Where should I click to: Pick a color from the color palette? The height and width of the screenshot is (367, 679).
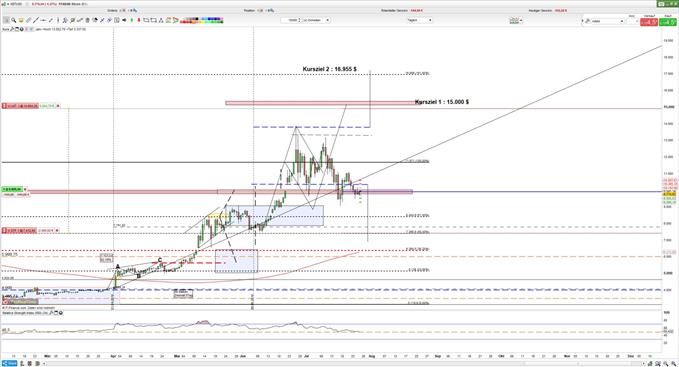[202, 20]
